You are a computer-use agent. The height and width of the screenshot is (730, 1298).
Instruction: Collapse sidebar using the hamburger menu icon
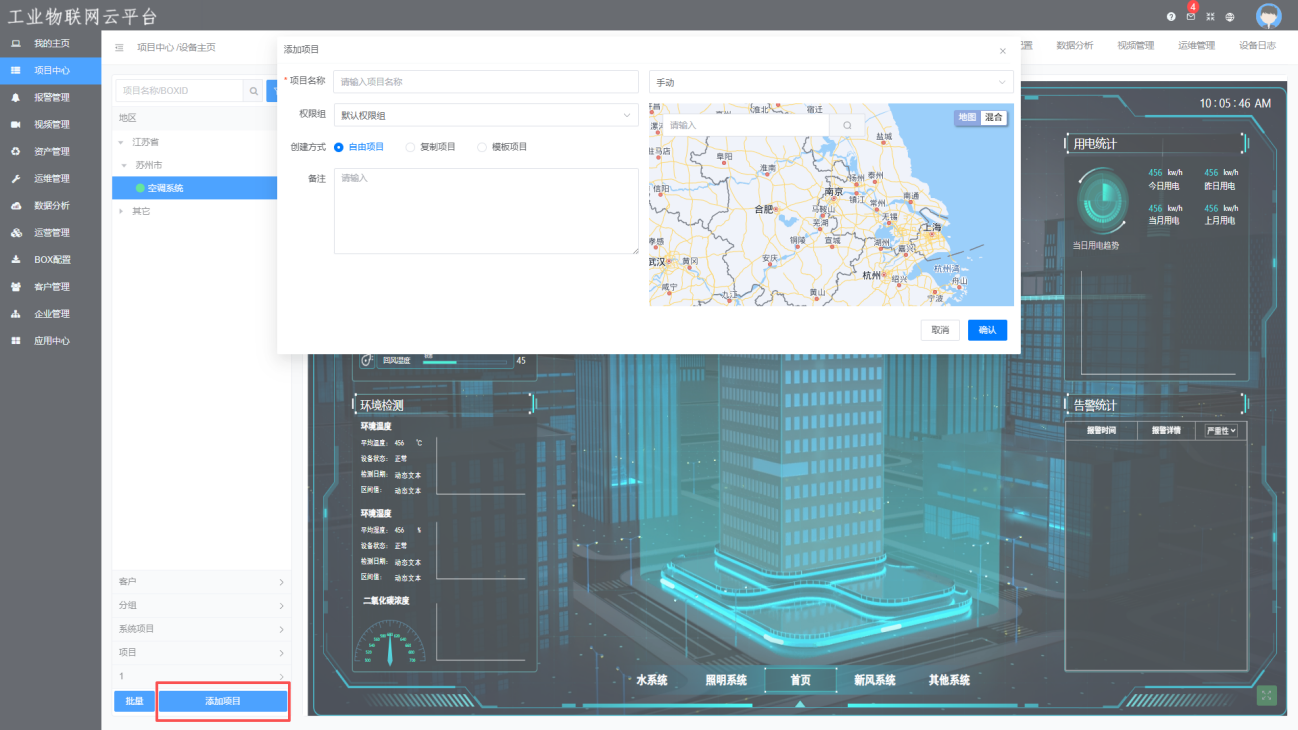pos(120,47)
